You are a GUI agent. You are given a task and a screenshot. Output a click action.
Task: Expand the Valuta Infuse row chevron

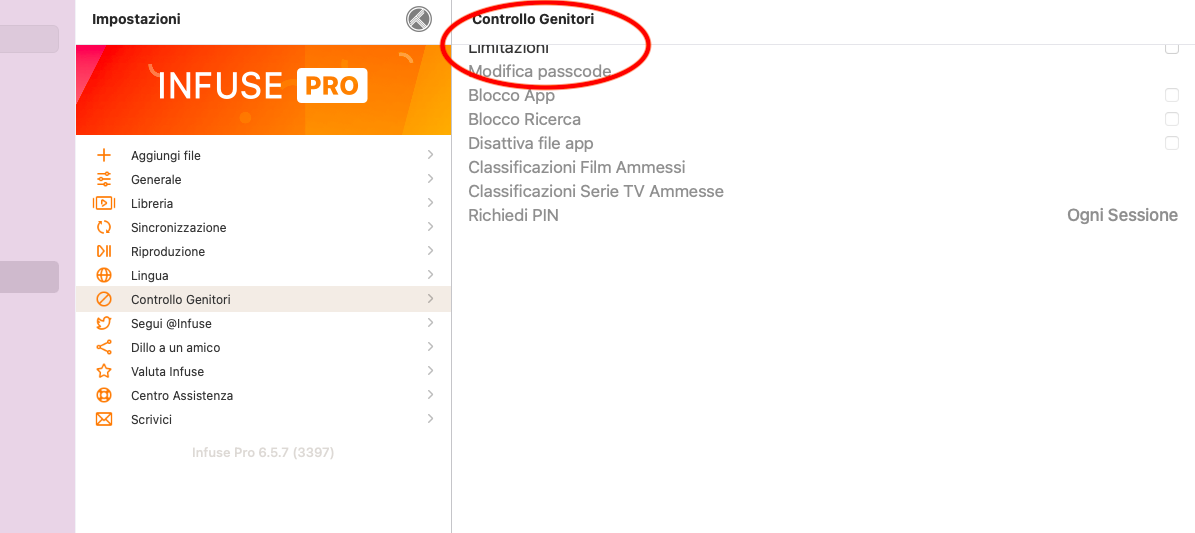point(431,371)
